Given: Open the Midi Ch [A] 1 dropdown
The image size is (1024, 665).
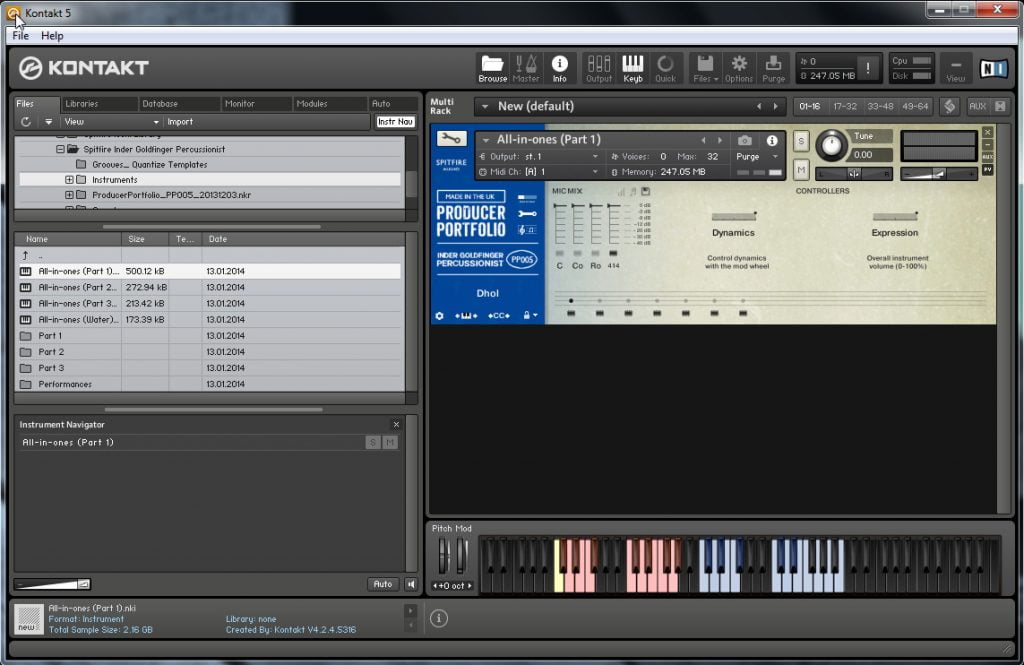Looking at the screenshot, I should (x=539, y=172).
